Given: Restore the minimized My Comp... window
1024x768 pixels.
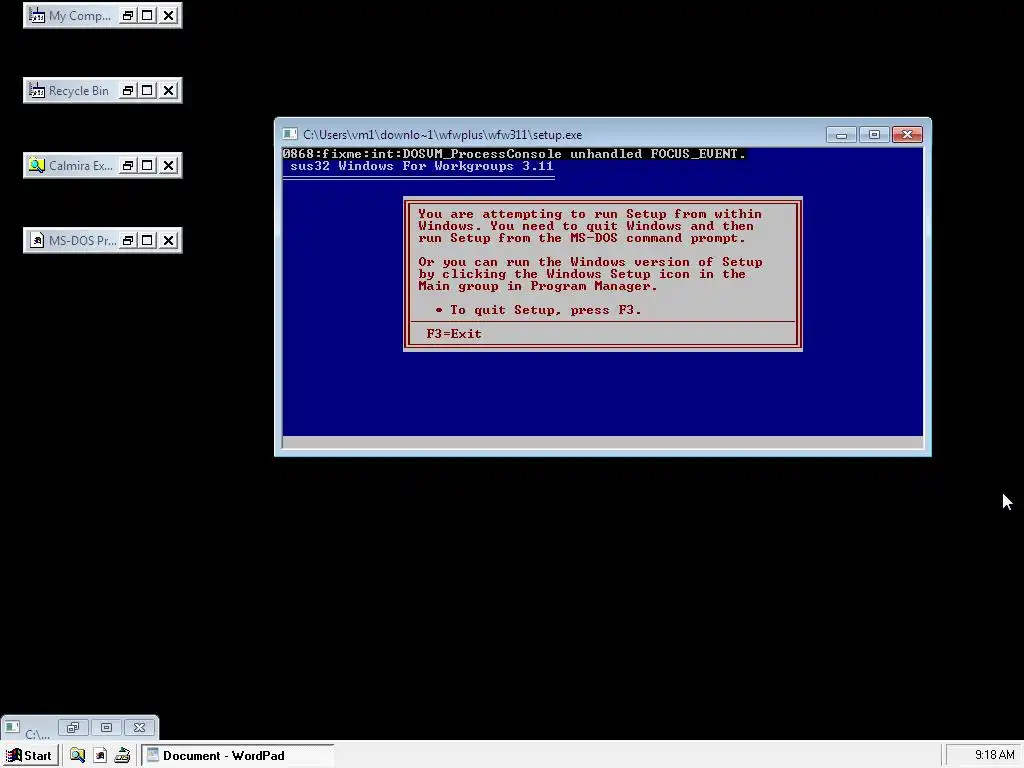Looking at the screenshot, I should coord(128,16).
